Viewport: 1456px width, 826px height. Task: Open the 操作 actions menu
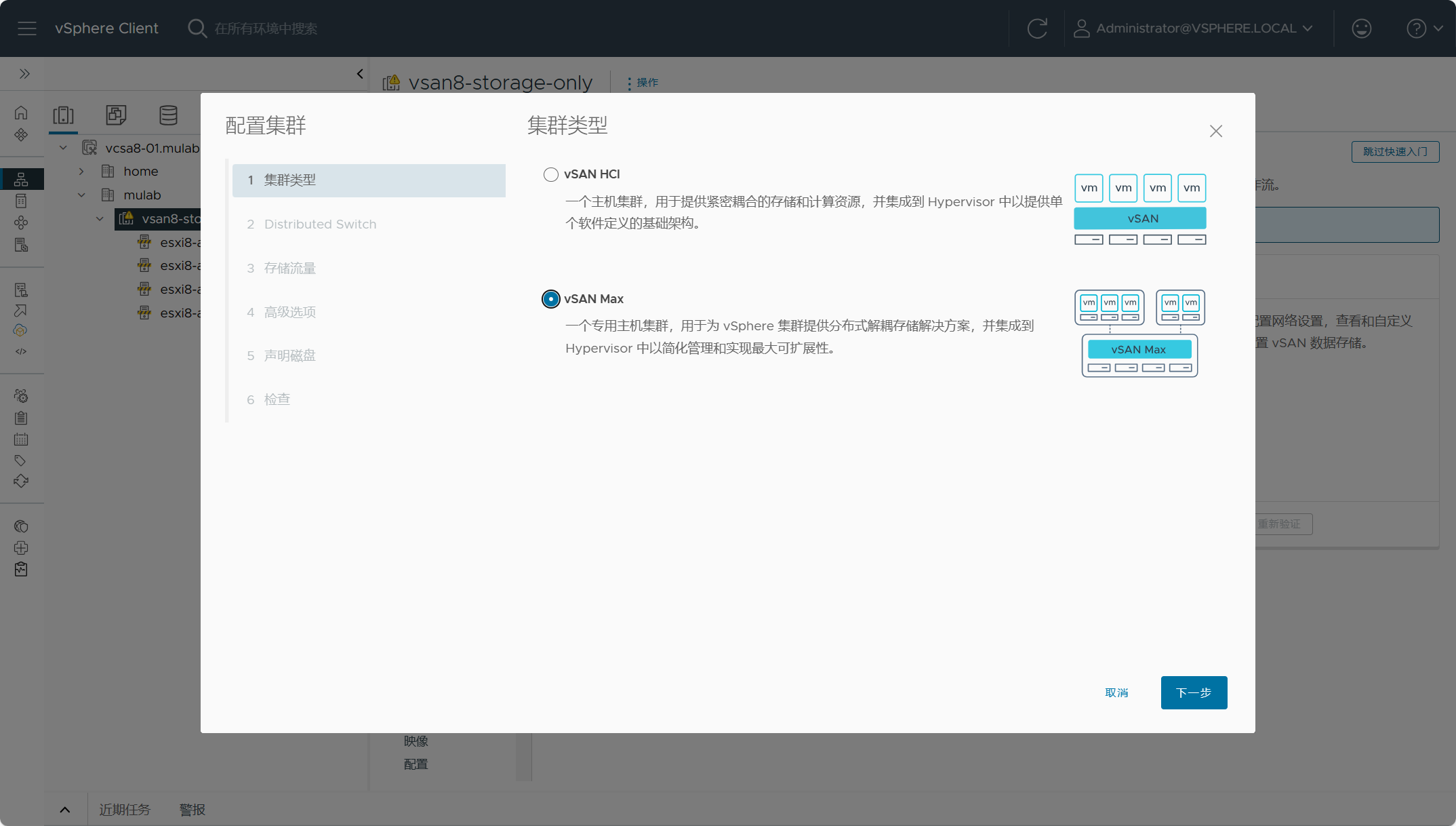point(642,83)
